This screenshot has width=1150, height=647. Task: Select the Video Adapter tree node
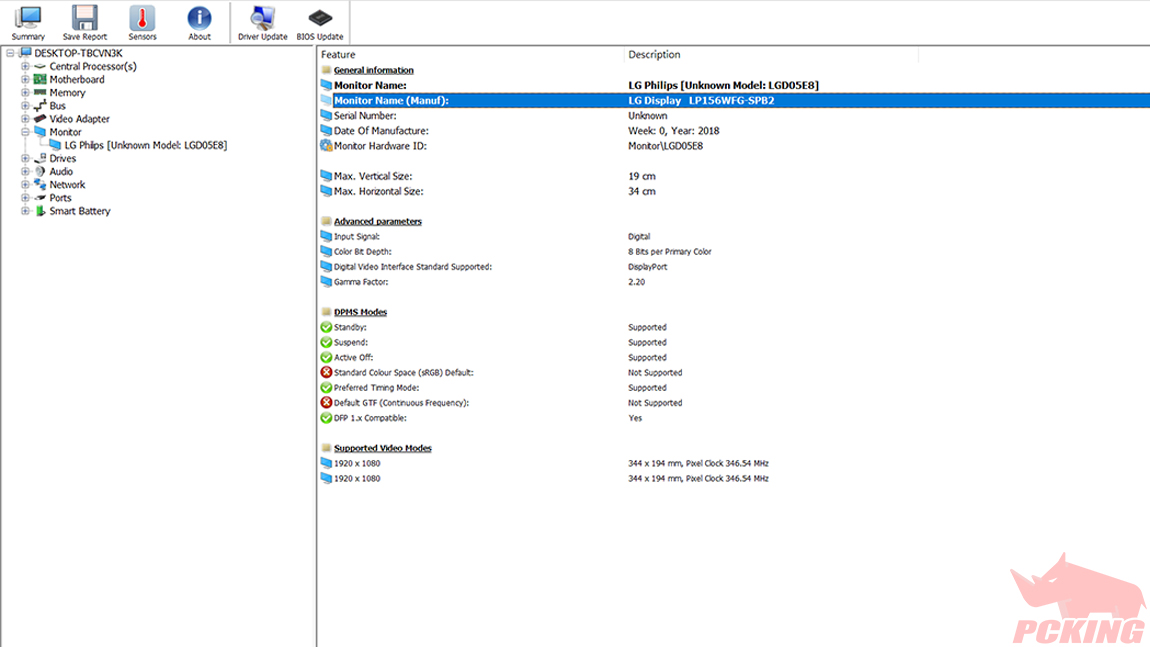(79, 119)
